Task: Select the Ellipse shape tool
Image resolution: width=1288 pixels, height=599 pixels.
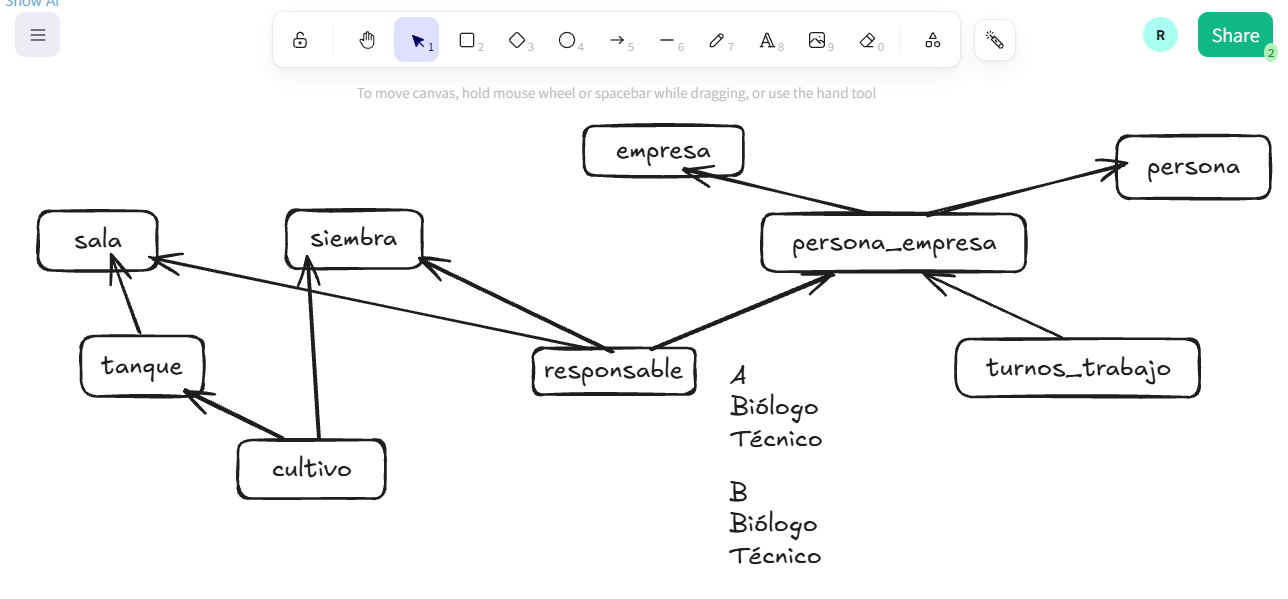Action: [x=567, y=40]
